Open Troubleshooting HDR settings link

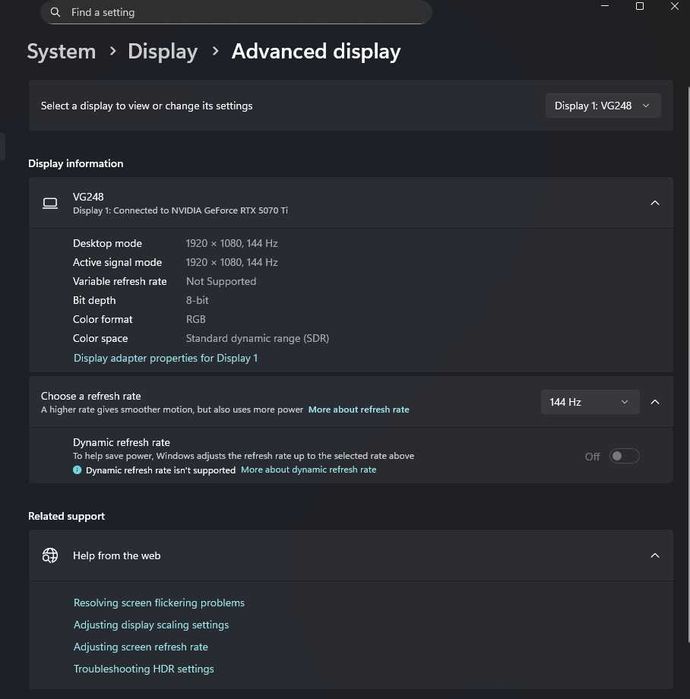pyautogui.click(x=144, y=669)
